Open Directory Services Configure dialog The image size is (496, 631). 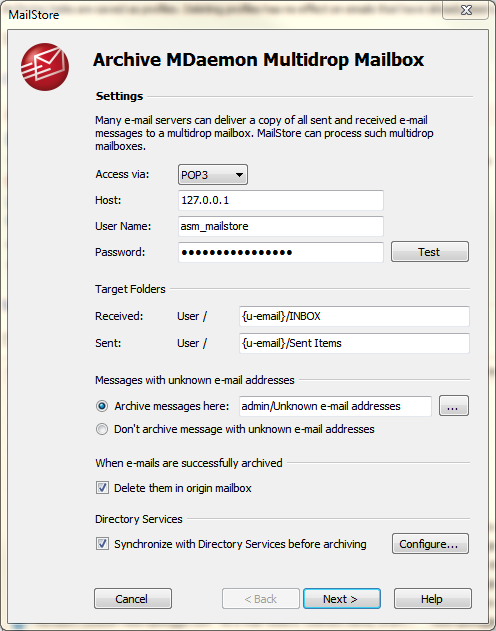(x=430, y=544)
